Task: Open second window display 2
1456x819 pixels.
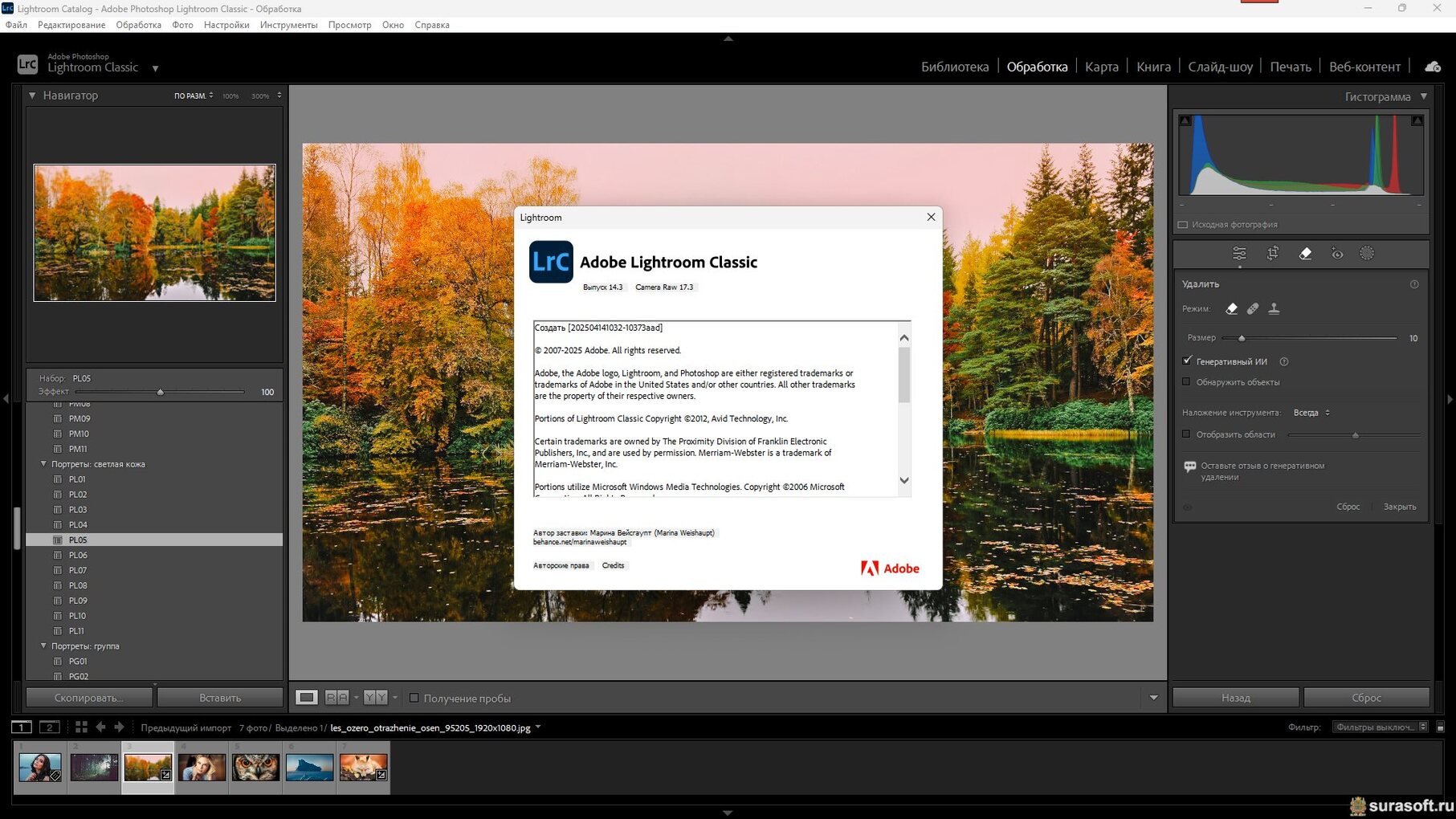Action: click(49, 727)
